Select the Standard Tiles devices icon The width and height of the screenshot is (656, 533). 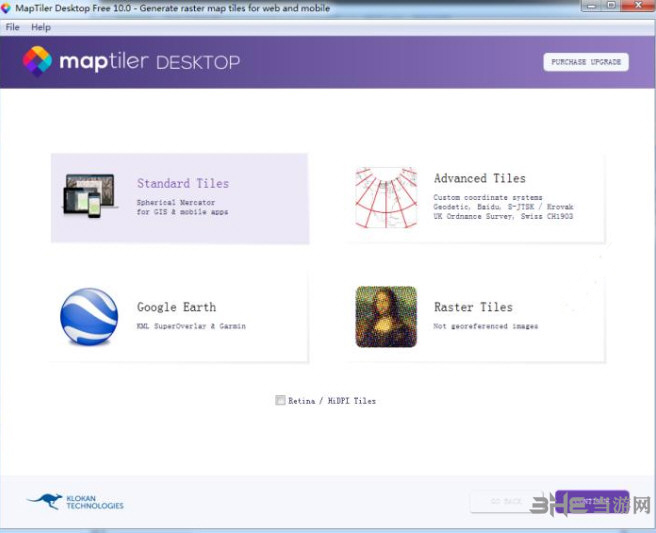[x=89, y=196]
